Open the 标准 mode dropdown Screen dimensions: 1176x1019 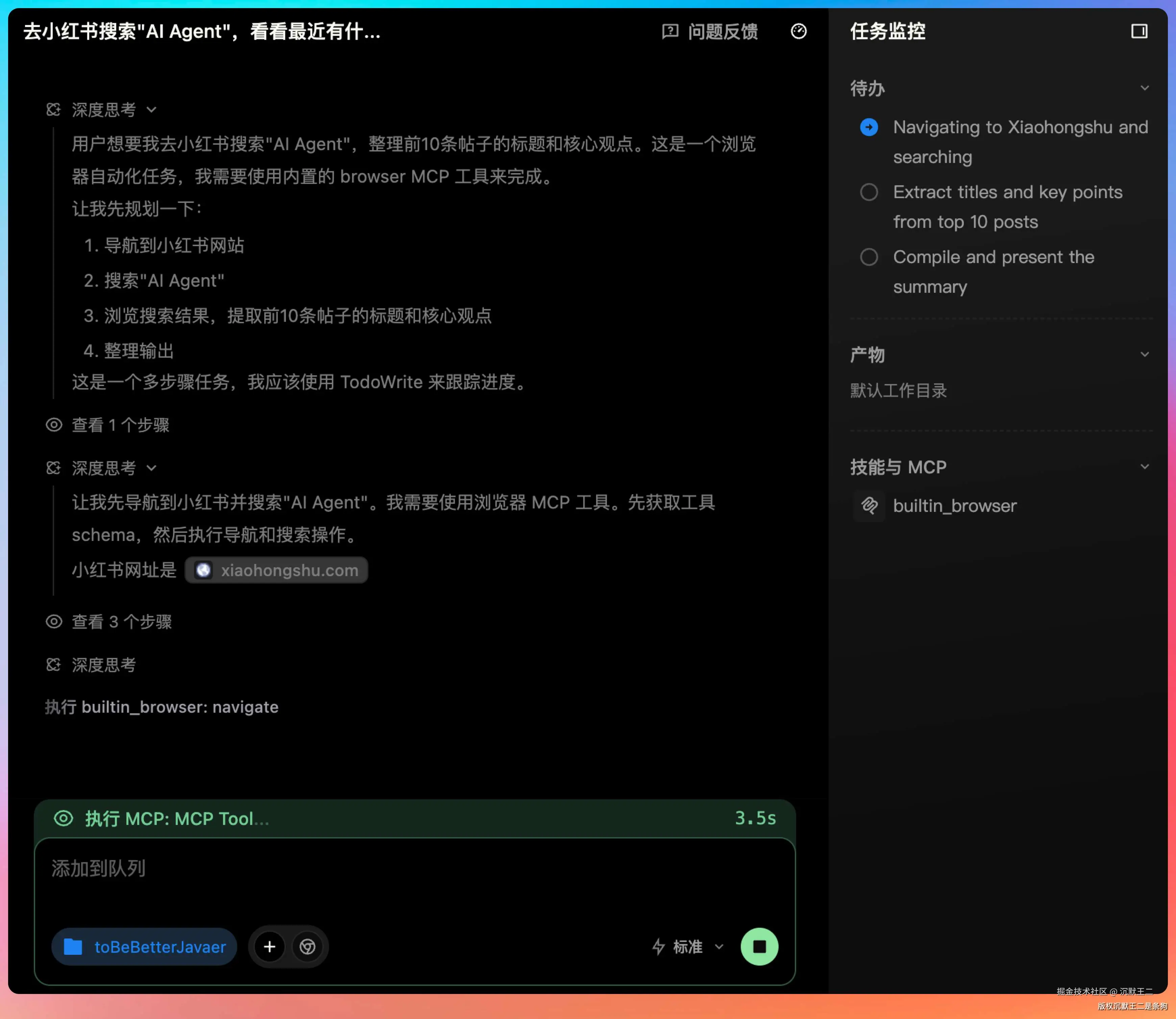[x=688, y=947]
